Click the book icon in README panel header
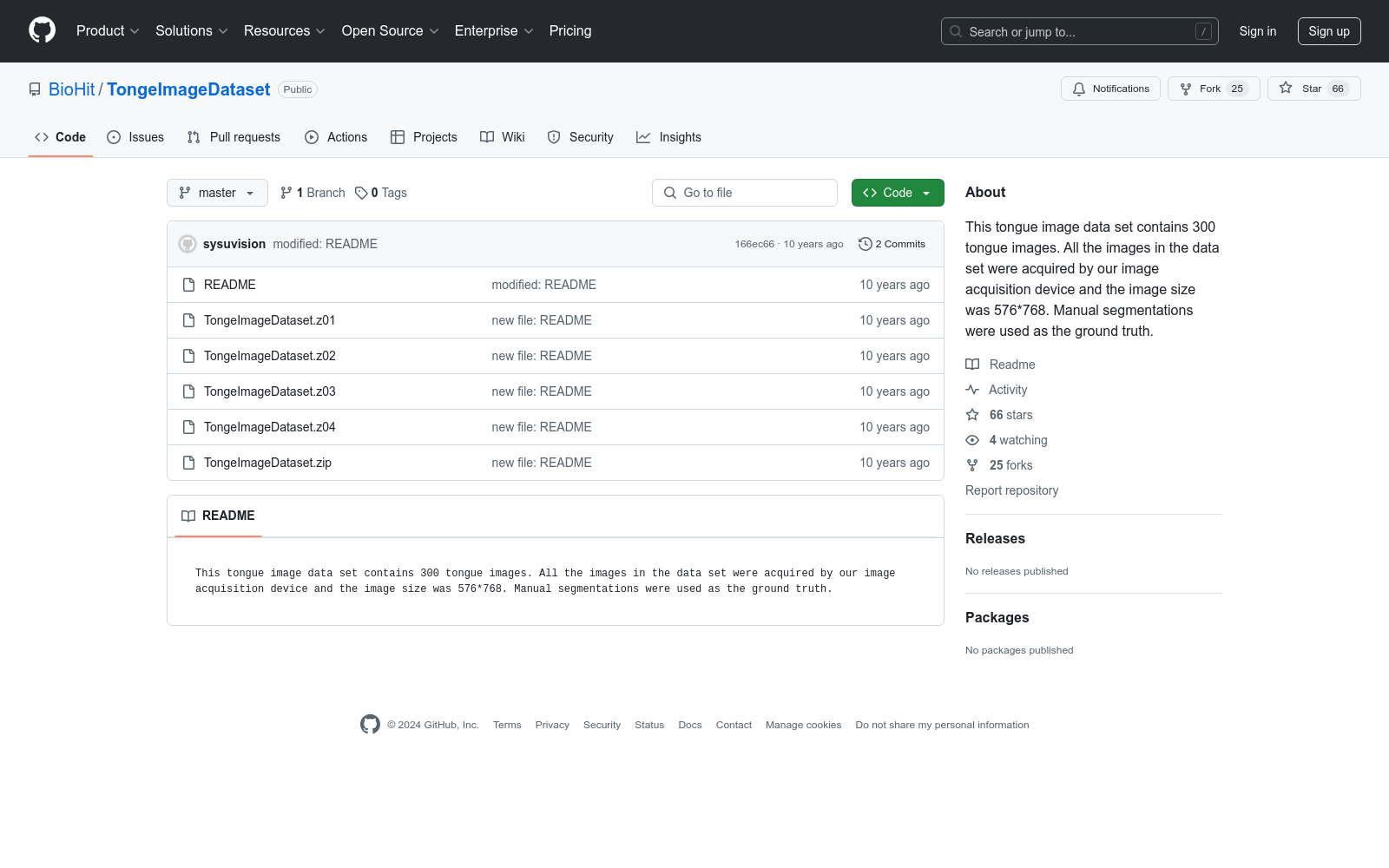1389x868 pixels. (188, 516)
